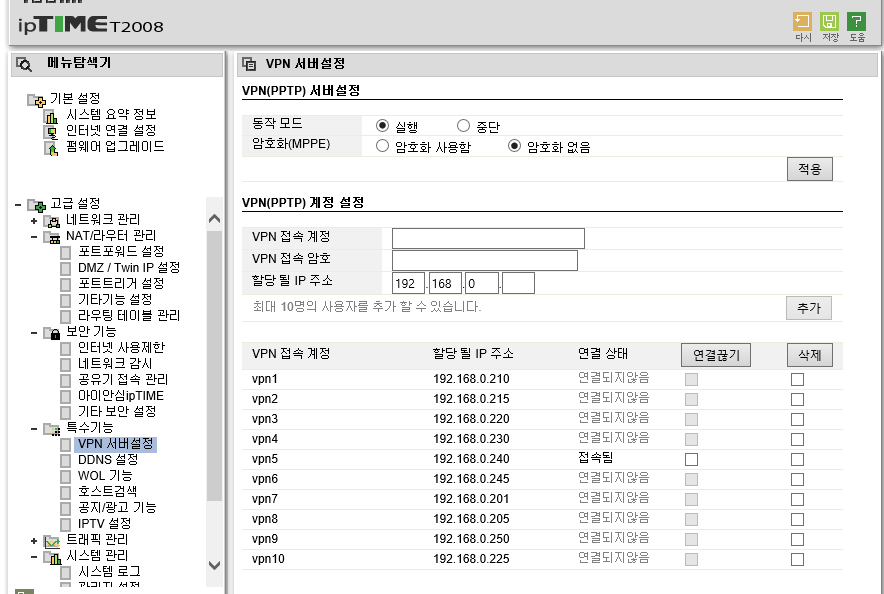
Task: Select the 중단 operation mode radio
Action: coord(463,126)
